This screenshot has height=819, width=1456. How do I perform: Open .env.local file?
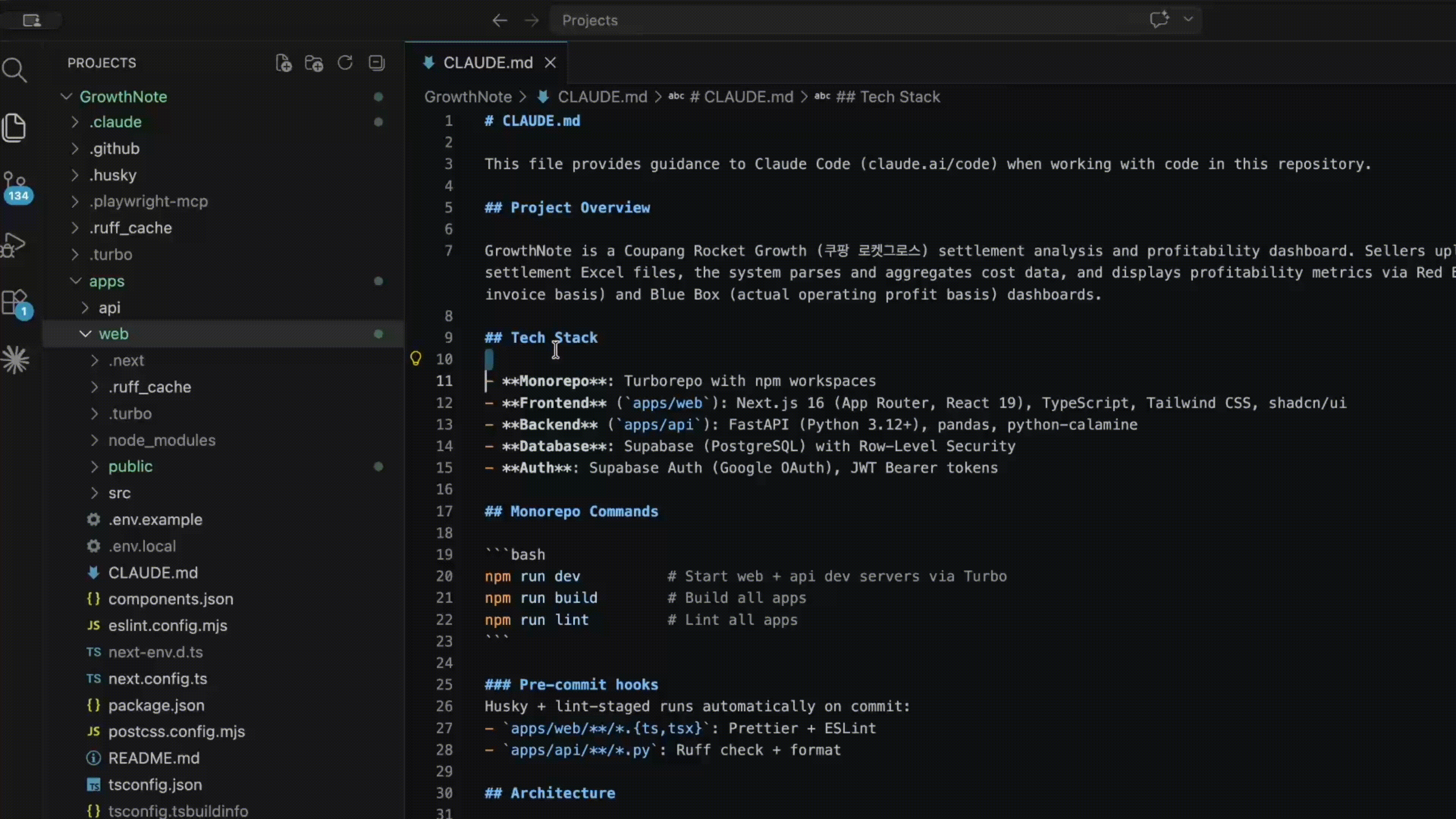tap(223, 546)
